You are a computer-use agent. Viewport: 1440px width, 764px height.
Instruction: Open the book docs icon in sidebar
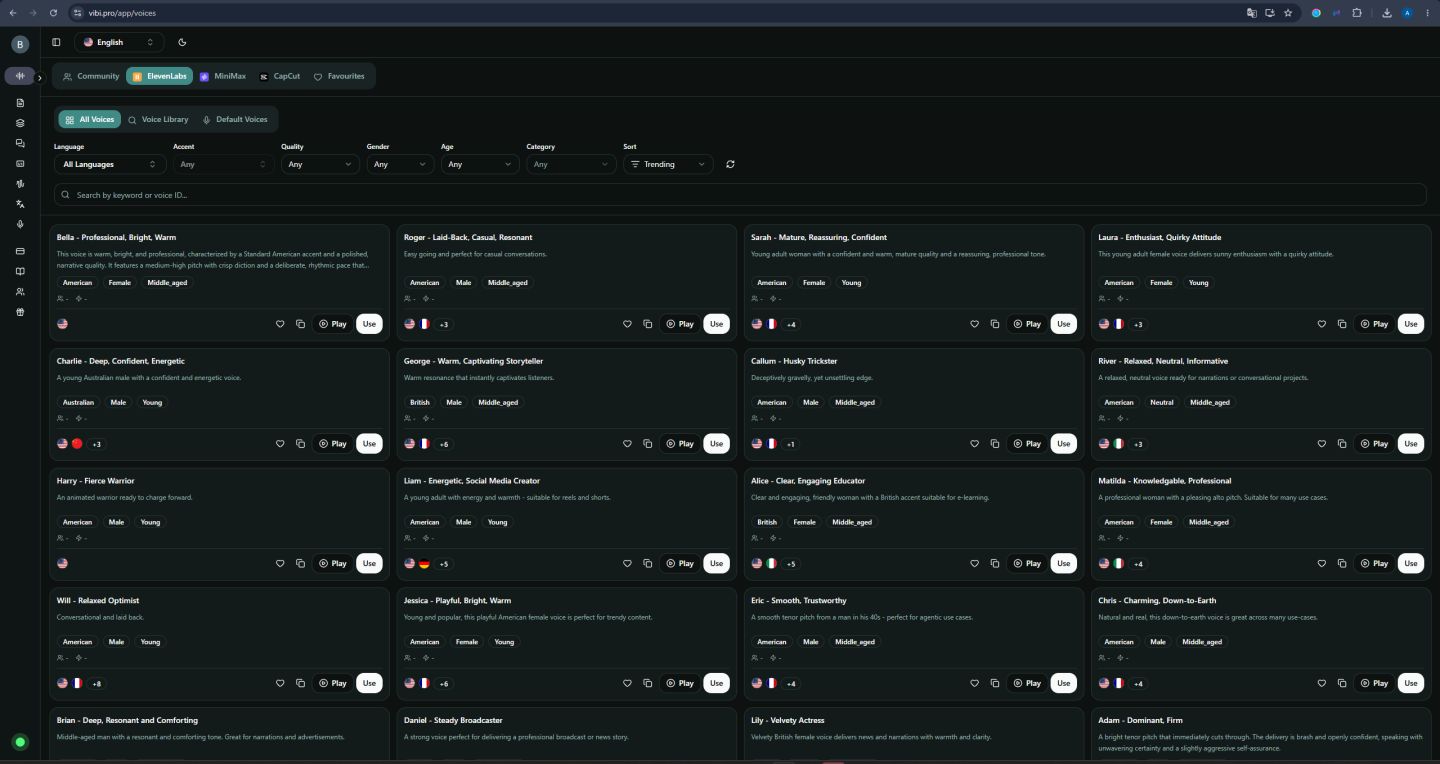click(20, 271)
